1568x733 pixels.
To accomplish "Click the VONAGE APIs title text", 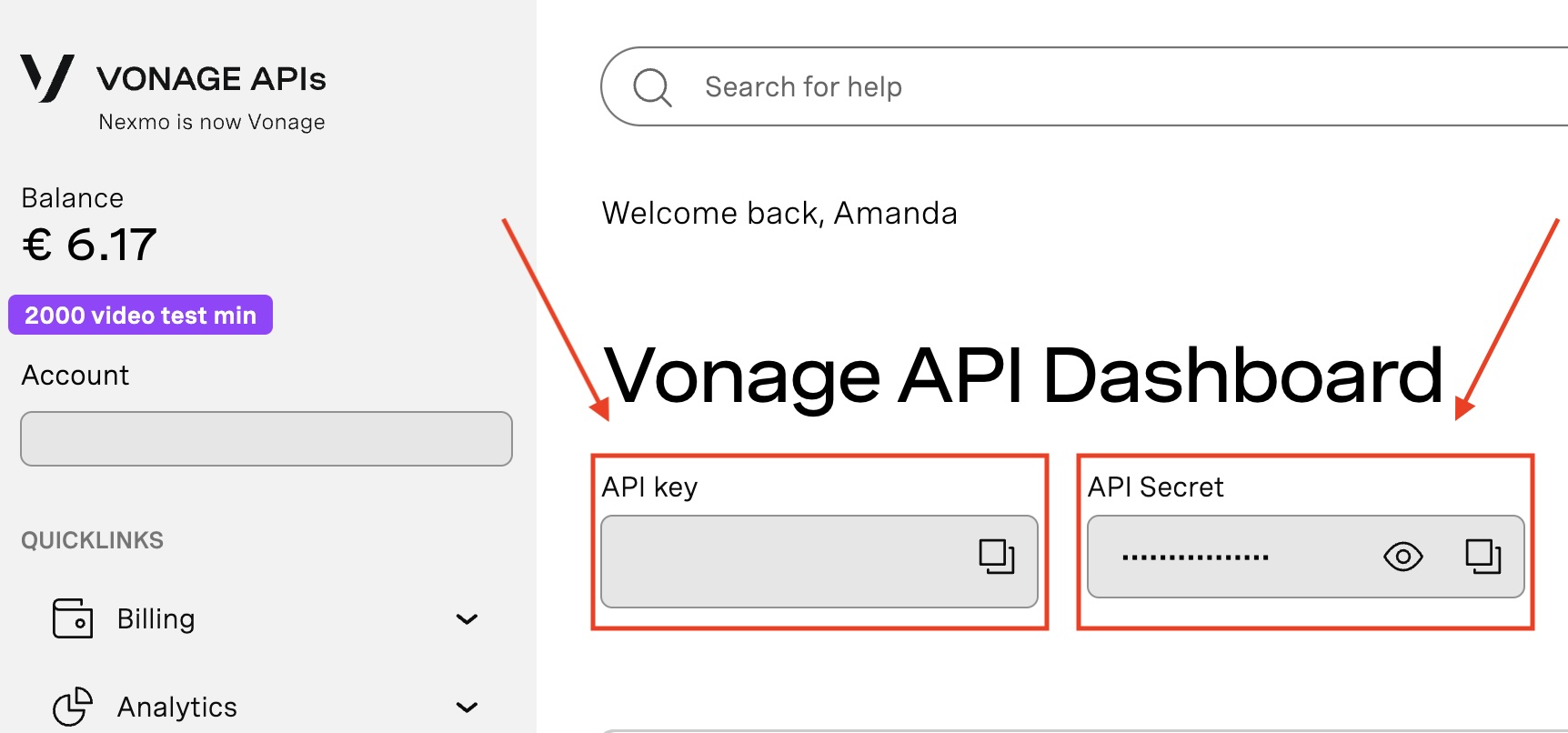I will (211, 79).
